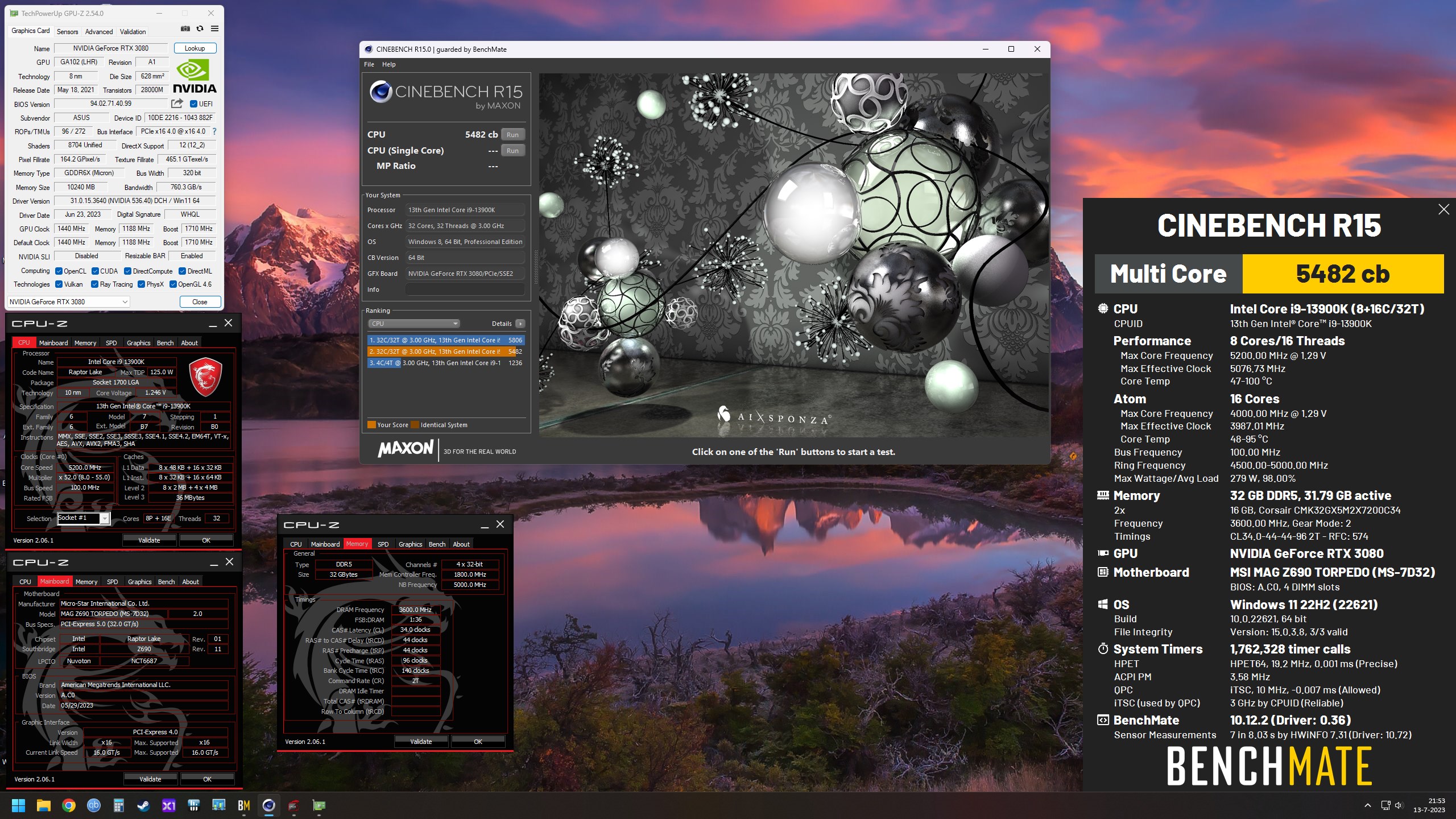Show hidden system tray icons
The image size is (1456, 819).
[1367, 805]
